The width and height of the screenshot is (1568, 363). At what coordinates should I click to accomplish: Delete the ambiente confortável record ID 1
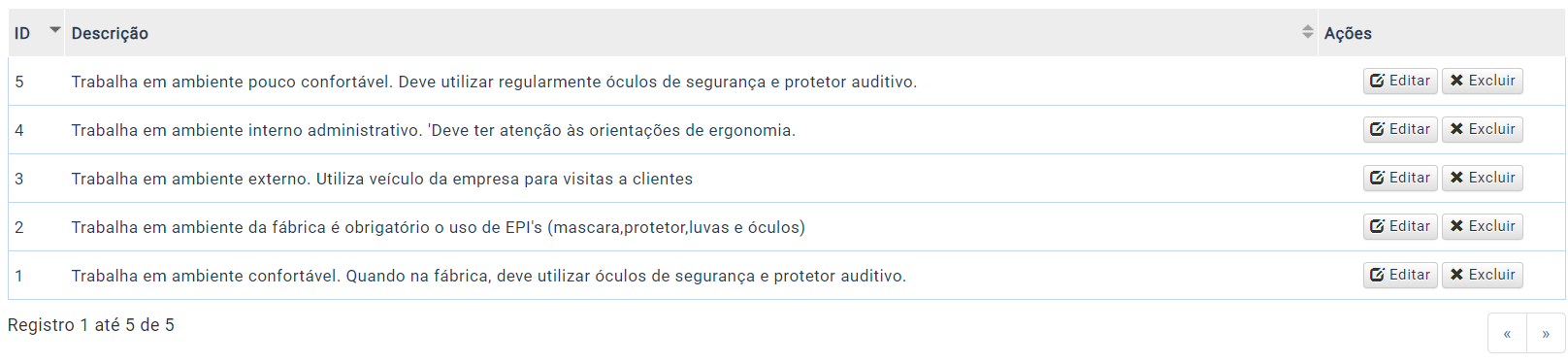point(1482,275)
